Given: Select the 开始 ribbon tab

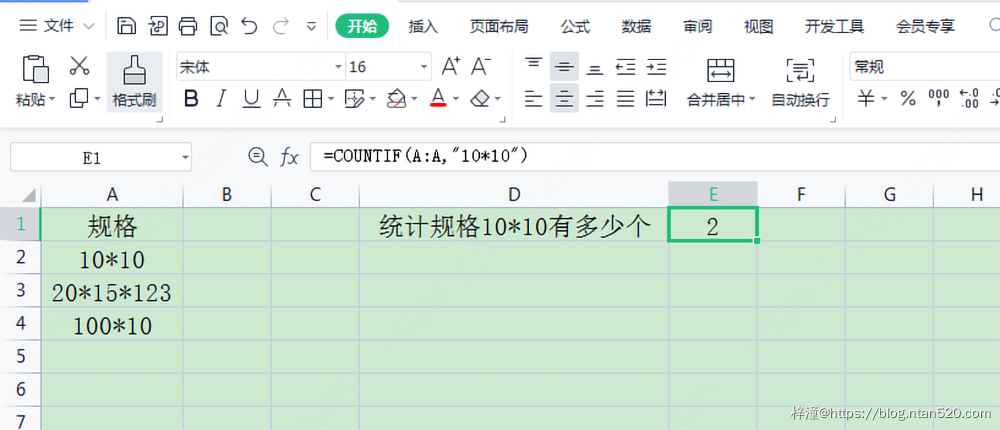Looking at the screenshot, I should tap(362, 26).
